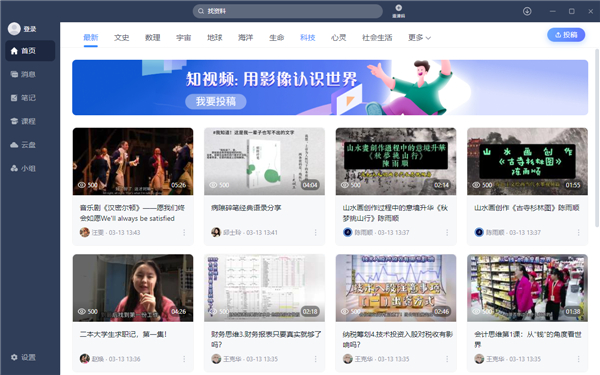600x375 pixels.
Task: Click into the 找资料 search field
Action: [x=288, y=11]
